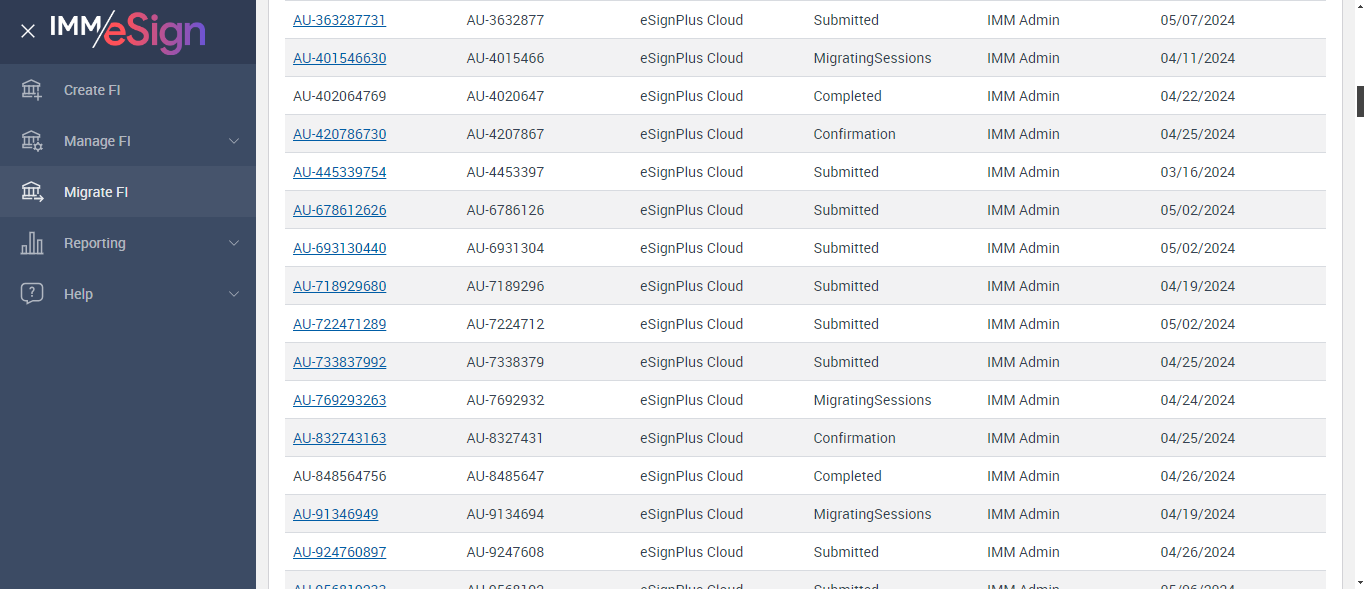1366x589 pixels.
Task: Click the Manage FI gear-bank icon
Action: (32, 141)
